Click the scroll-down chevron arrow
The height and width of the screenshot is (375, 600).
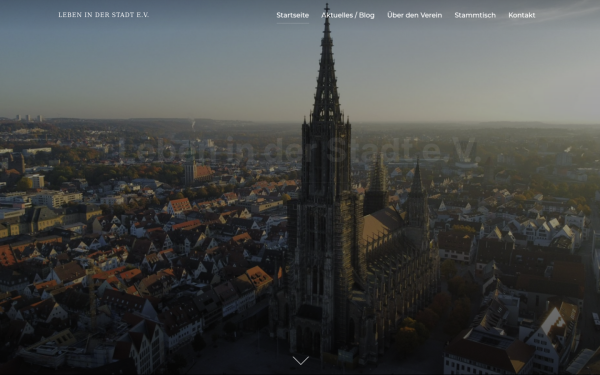300,360
